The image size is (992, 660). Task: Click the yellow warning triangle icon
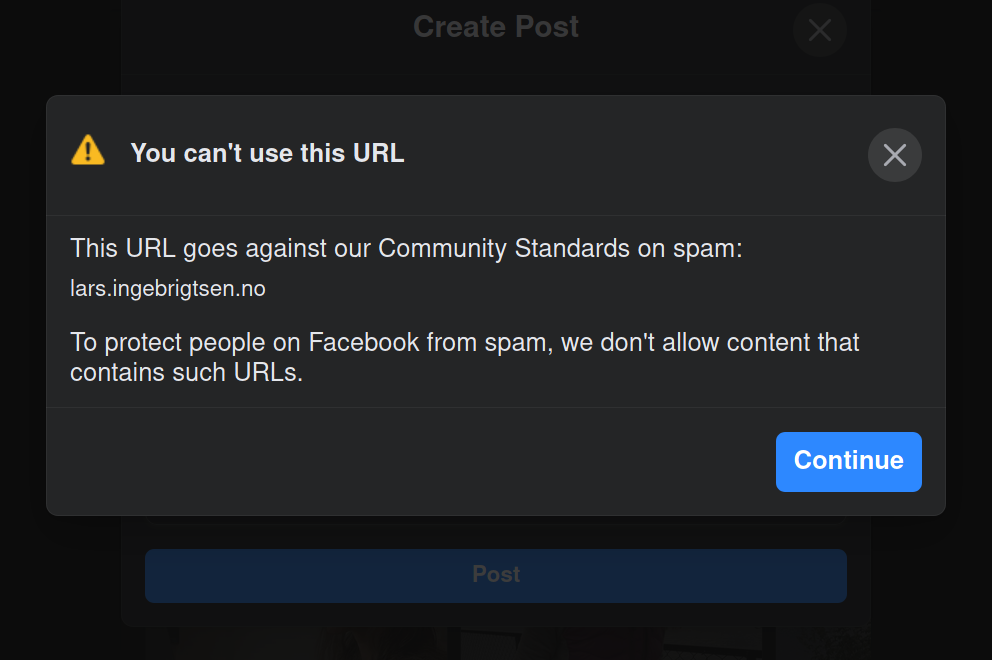(x=88, y=151)
